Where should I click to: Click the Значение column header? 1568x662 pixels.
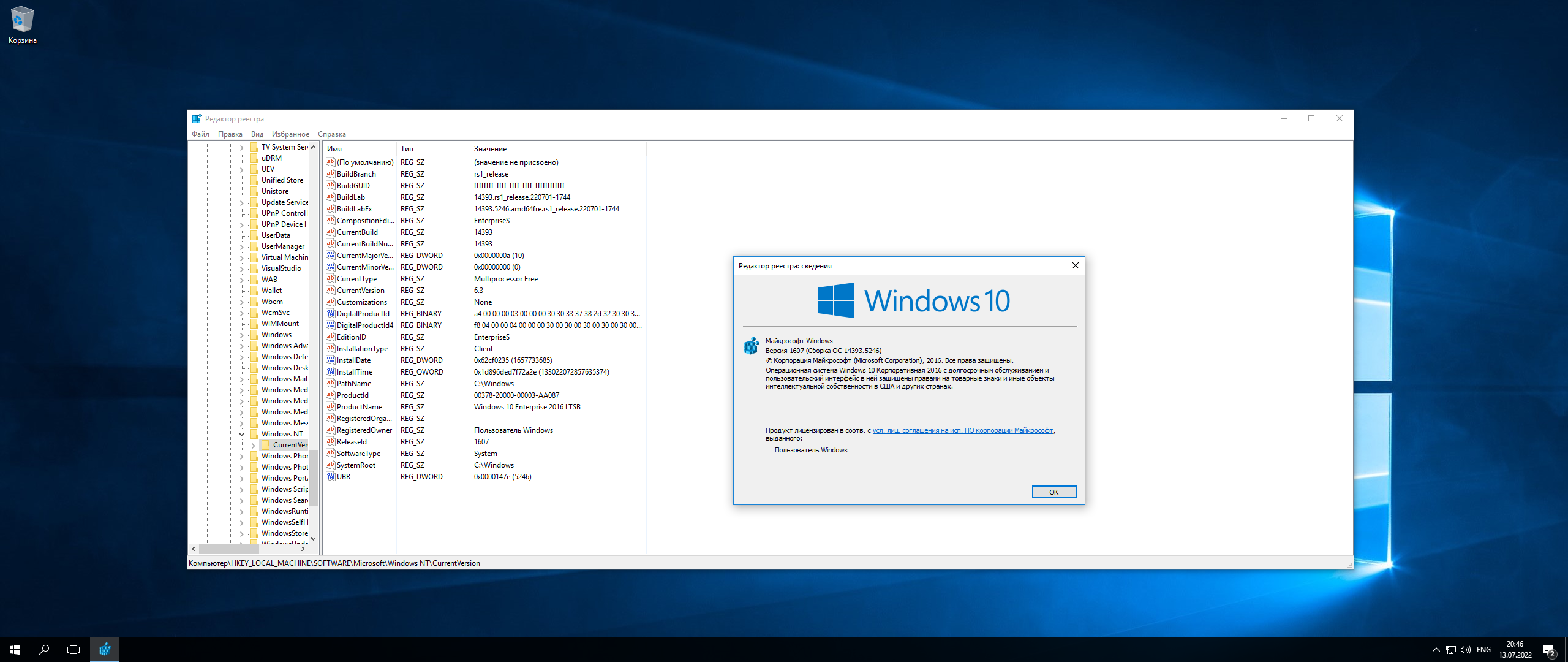coord(558,149)
